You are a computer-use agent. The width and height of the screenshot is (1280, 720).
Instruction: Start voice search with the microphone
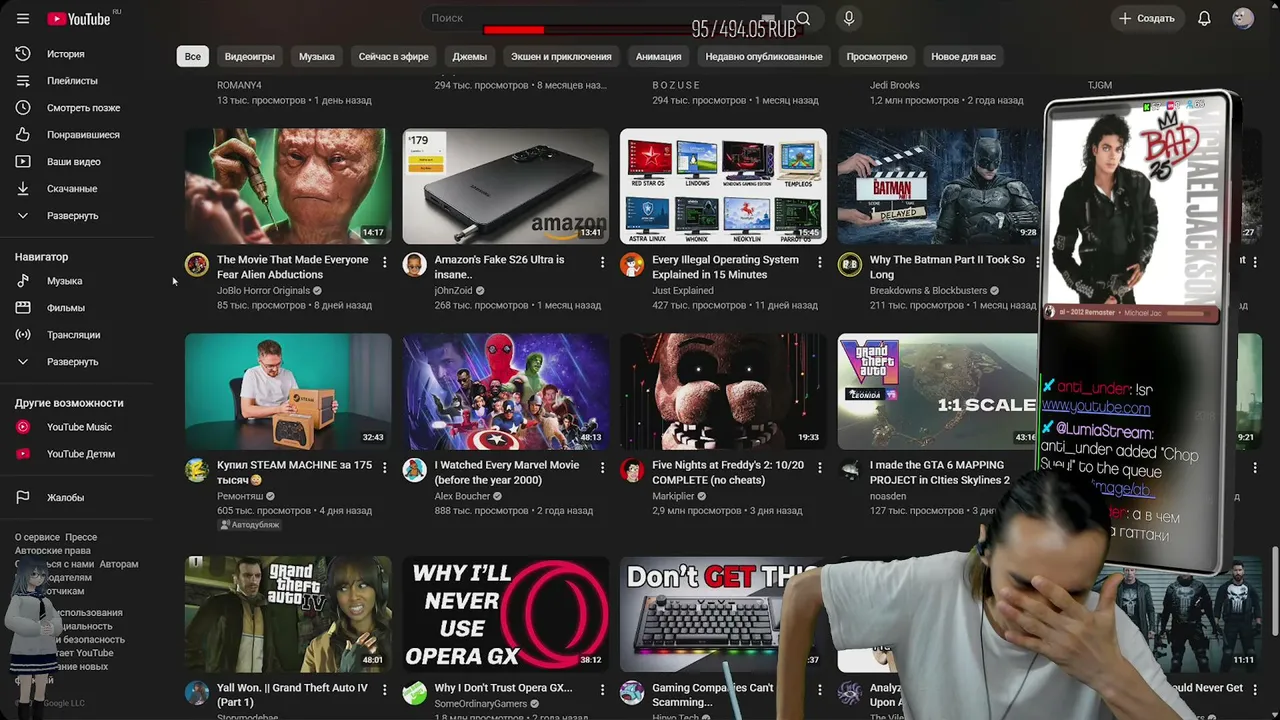[849, 19]
